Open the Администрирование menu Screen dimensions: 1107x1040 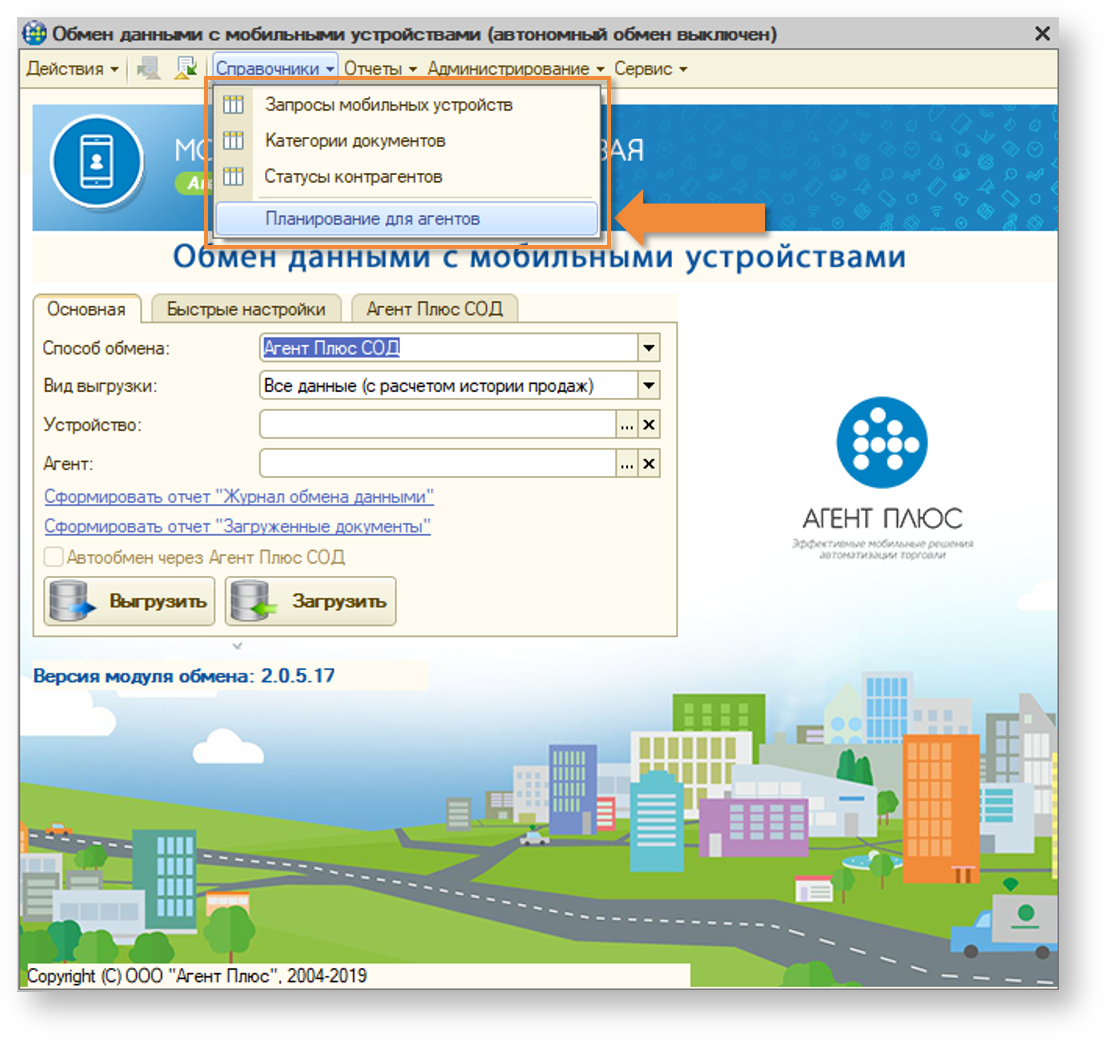(x=515, y=68)
